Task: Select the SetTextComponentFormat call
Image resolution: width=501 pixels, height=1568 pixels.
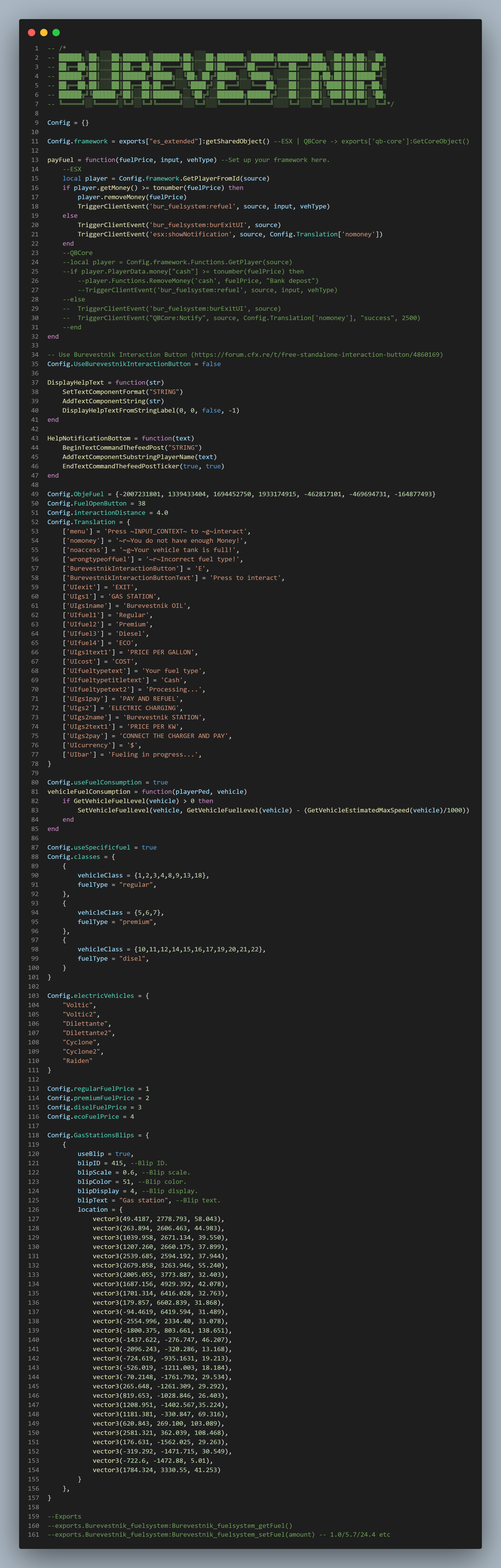Action: click(122, 392)
